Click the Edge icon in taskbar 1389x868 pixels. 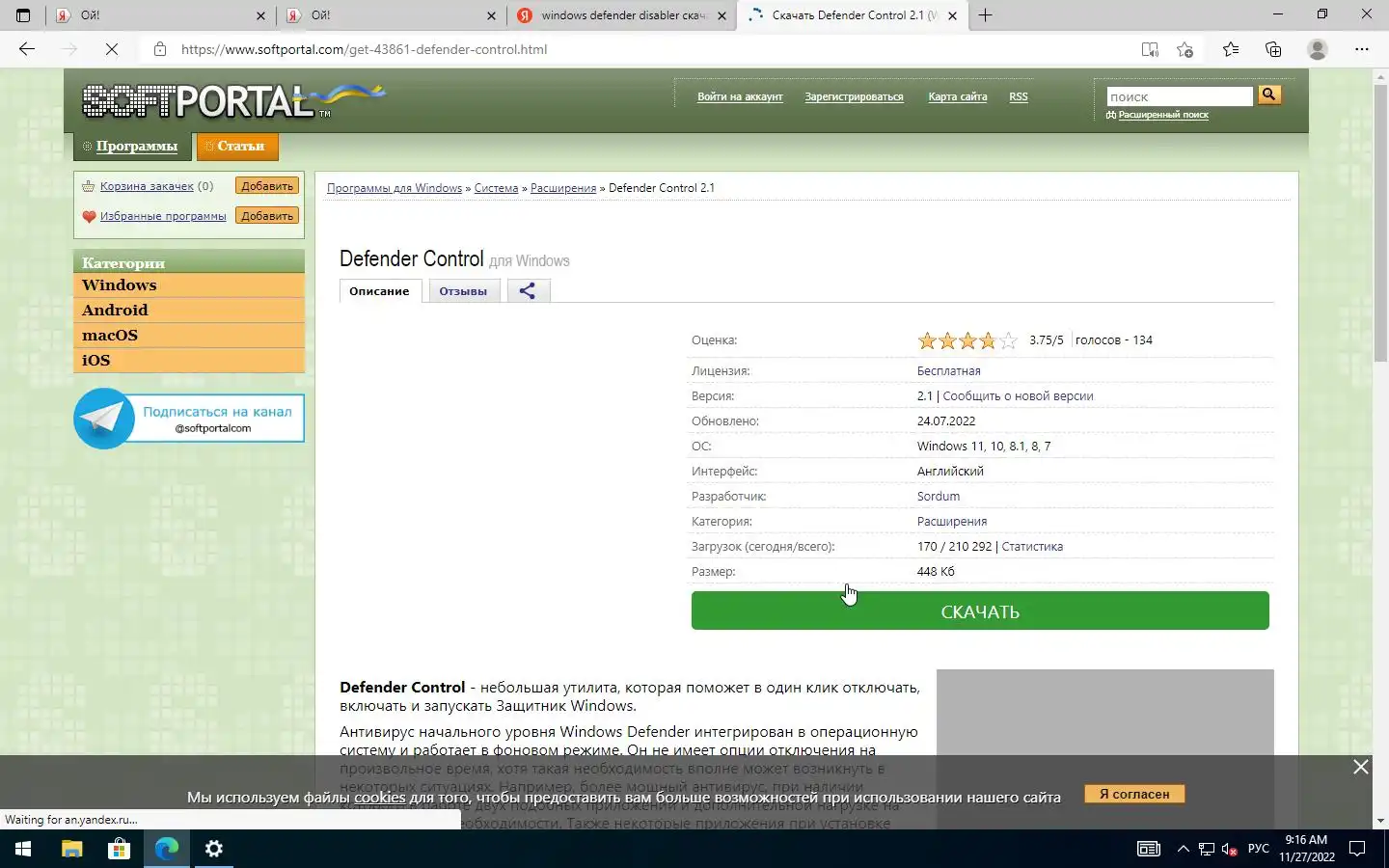167,849
